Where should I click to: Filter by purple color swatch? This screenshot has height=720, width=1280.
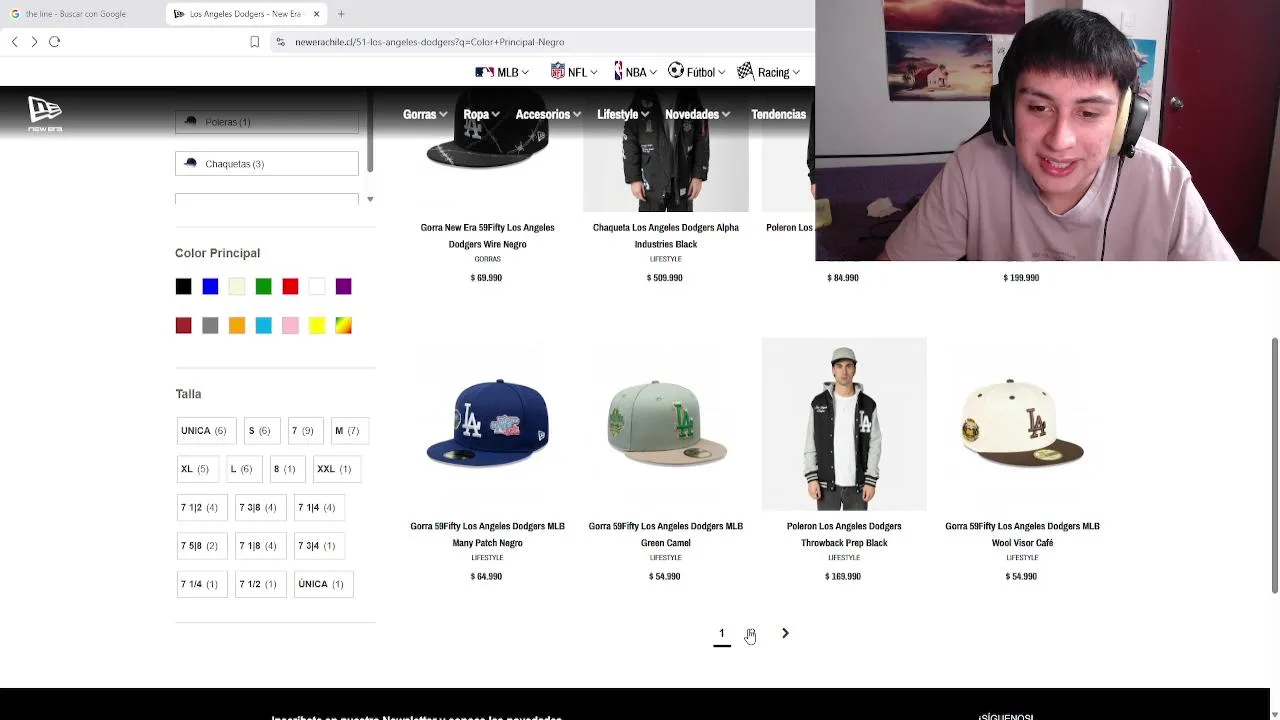(x=343, y=287)
